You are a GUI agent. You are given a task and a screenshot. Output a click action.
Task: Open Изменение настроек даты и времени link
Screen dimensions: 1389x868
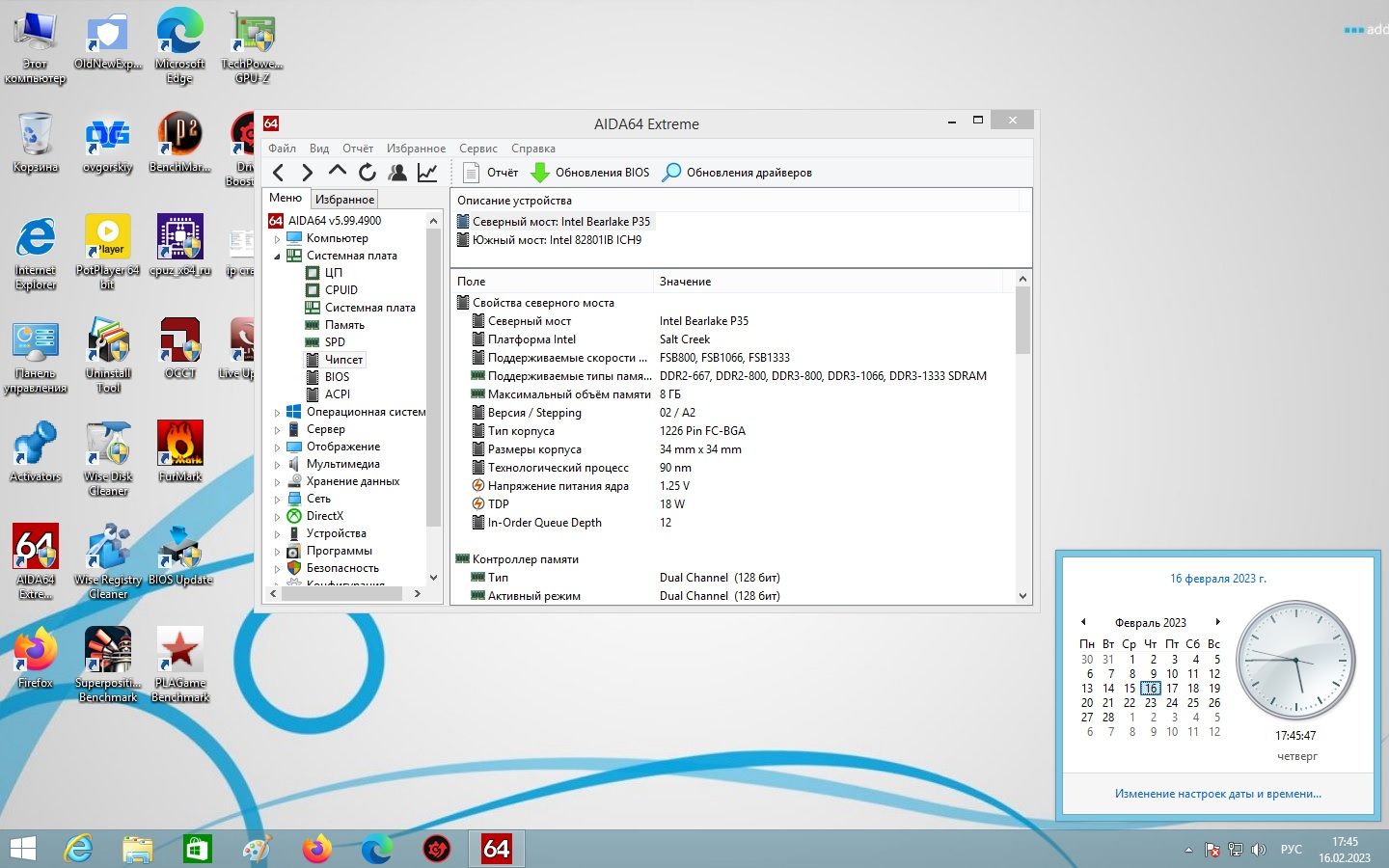tap(1218, 794)
